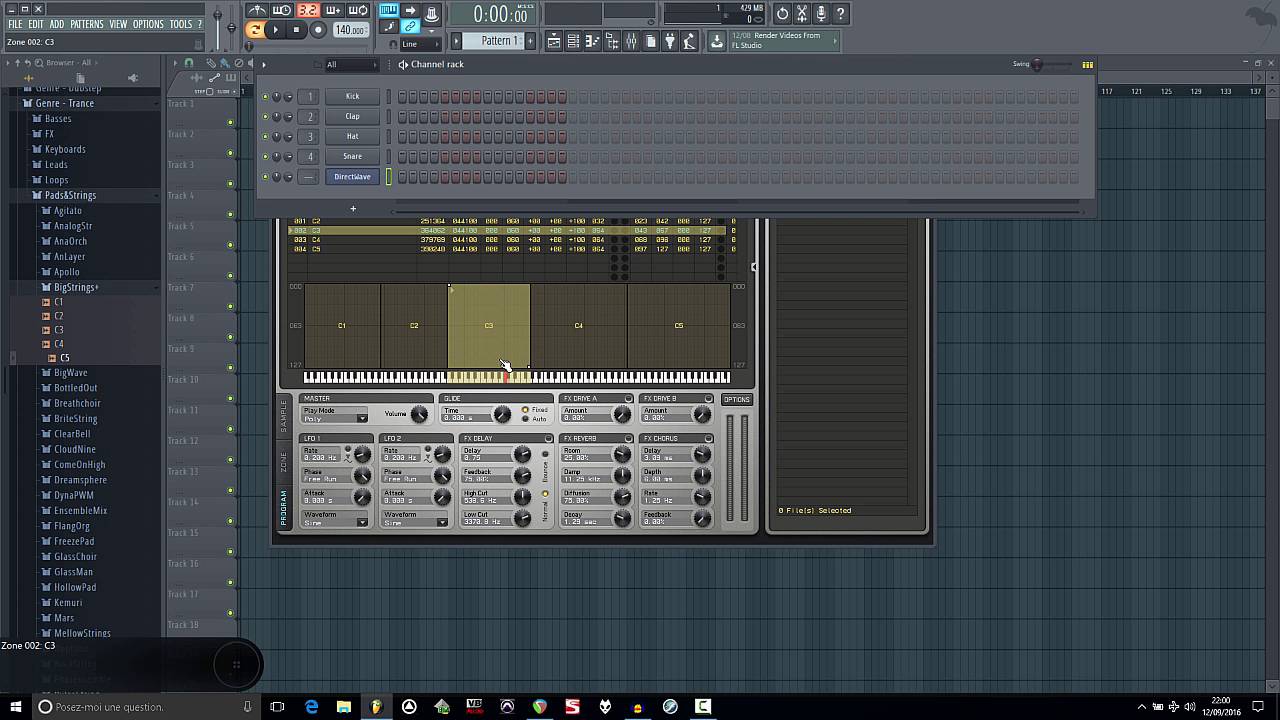Click the Master Volume knob
The image size is (1280, 720).
pyautogui.click(x=419, y=414)
